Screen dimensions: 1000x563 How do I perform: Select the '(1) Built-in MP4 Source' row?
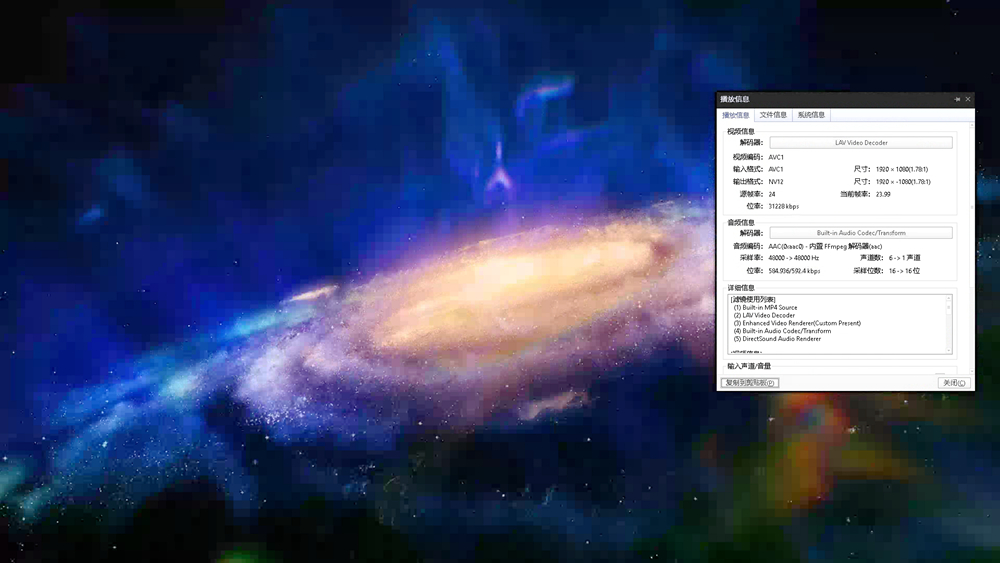765,307
